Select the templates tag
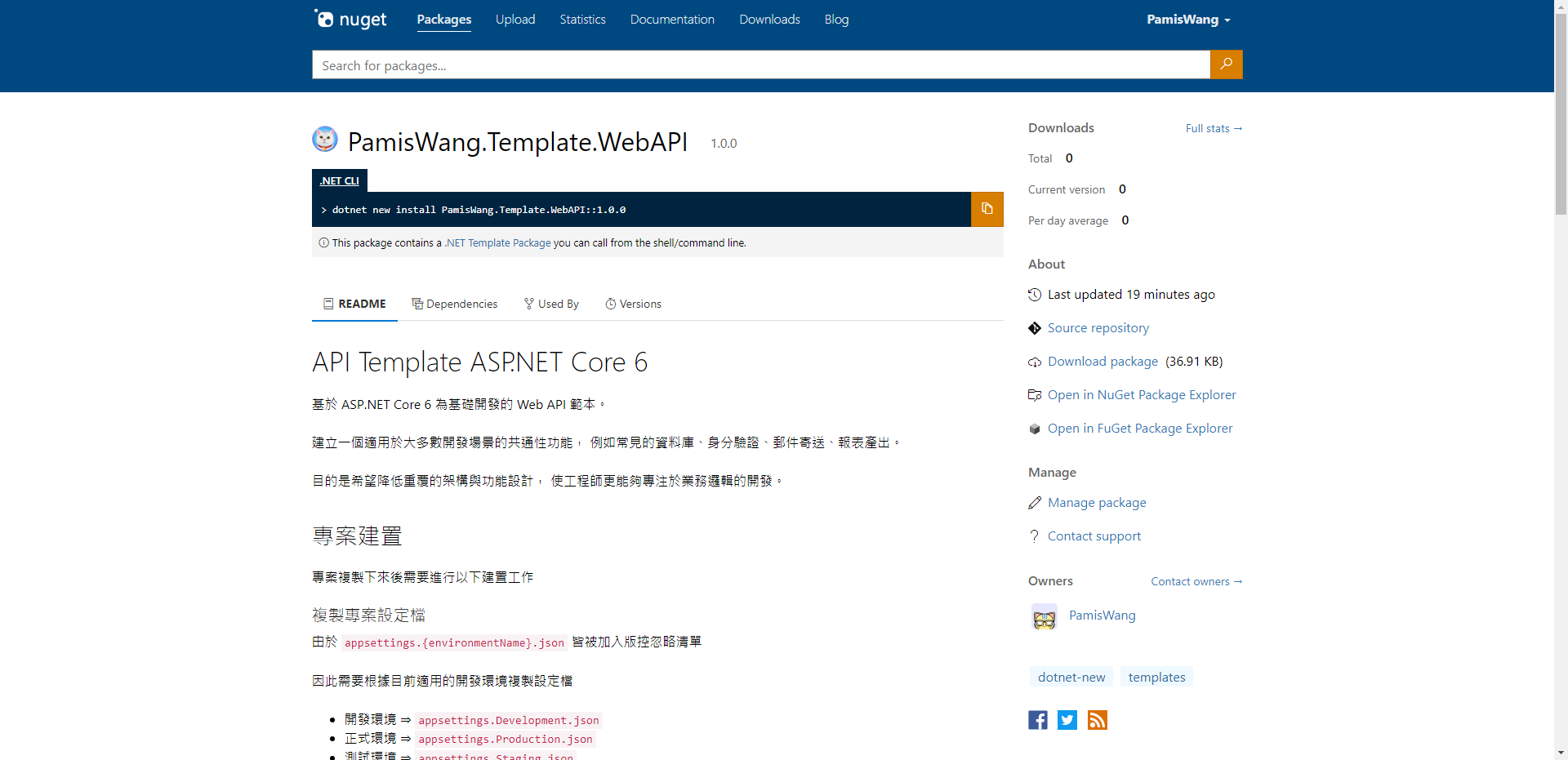Image resolution: width=1568 pixels, height=760 pixels. (1156, 677)
